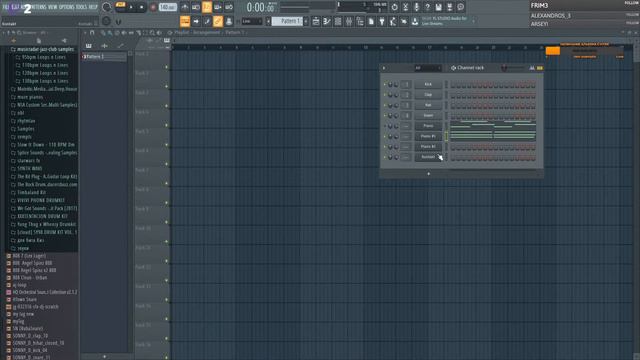Screen dimensions: 640x360
Task: Open snap mode dropdown showing Line
Action: 251,21
